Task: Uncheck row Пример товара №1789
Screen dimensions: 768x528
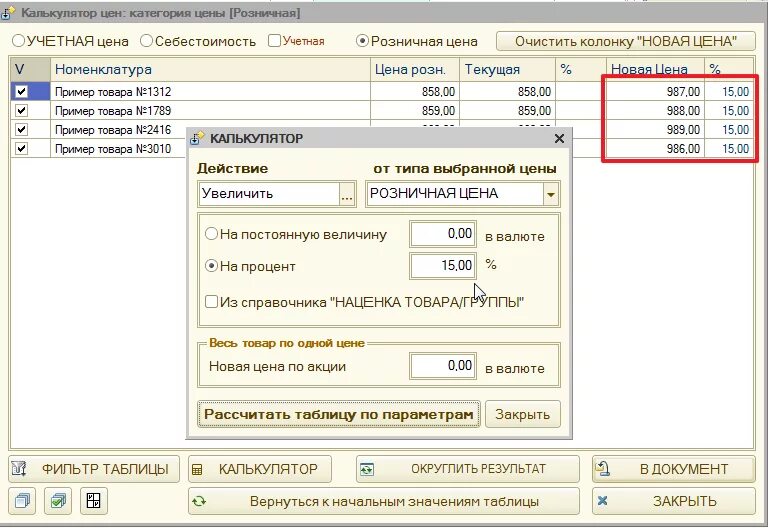Action: click(x=21, y=110)
